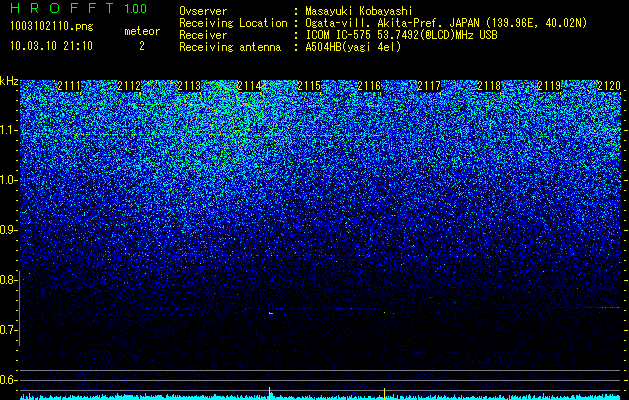The image size is (629, 400).
Task: Click the meteor count value 2
Action: tap(142, 46)
